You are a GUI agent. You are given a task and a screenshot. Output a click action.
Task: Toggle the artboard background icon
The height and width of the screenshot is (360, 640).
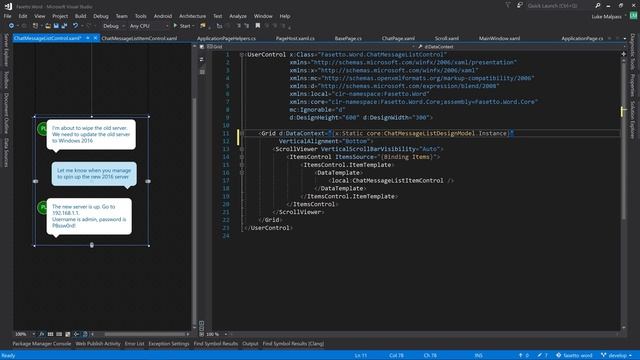click(x=67, y=334)
